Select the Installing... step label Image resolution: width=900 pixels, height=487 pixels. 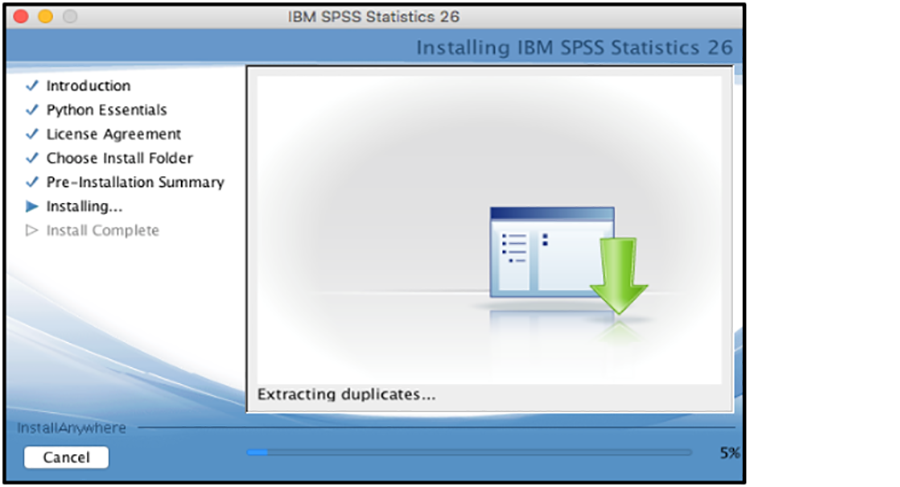pyautogui.click(x=84, y=206)
